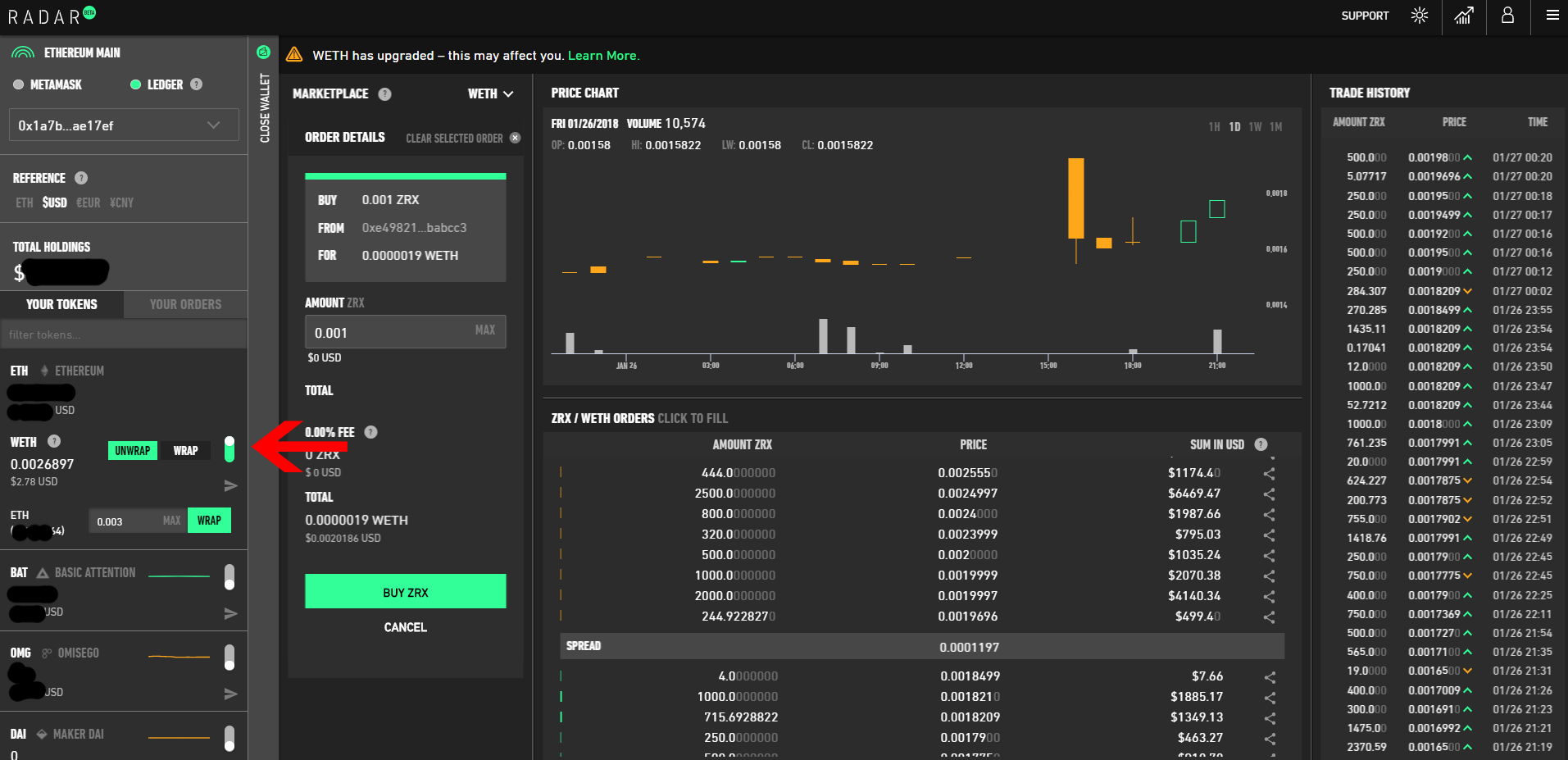Collapse wallet via Close Wallet bar
The width and height of the screenshot is (1568, 760).
pos(264,107)
